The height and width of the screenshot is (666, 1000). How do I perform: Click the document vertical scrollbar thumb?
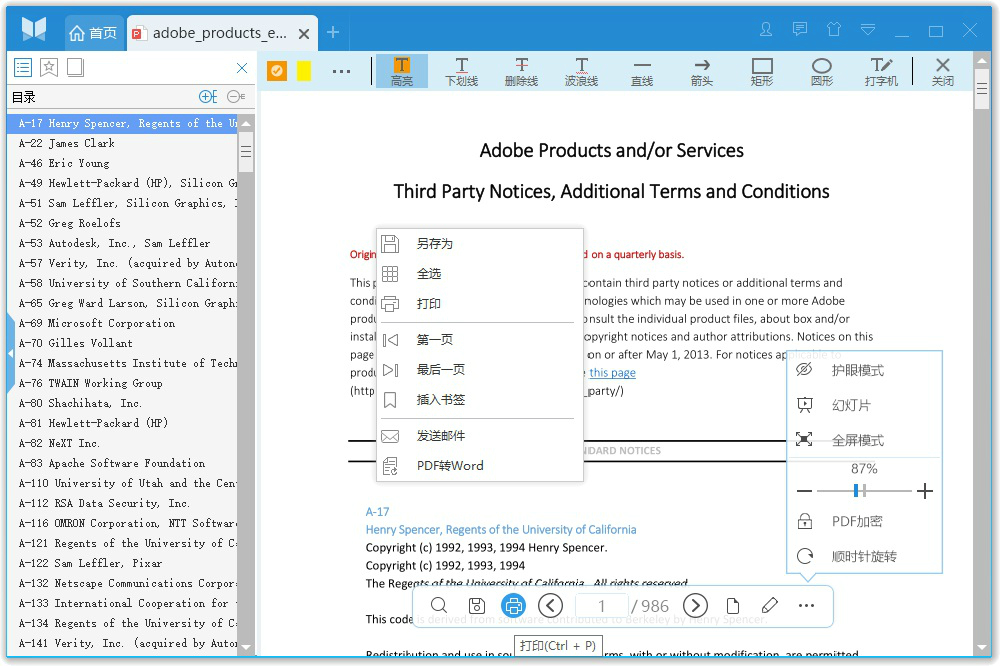982,89
